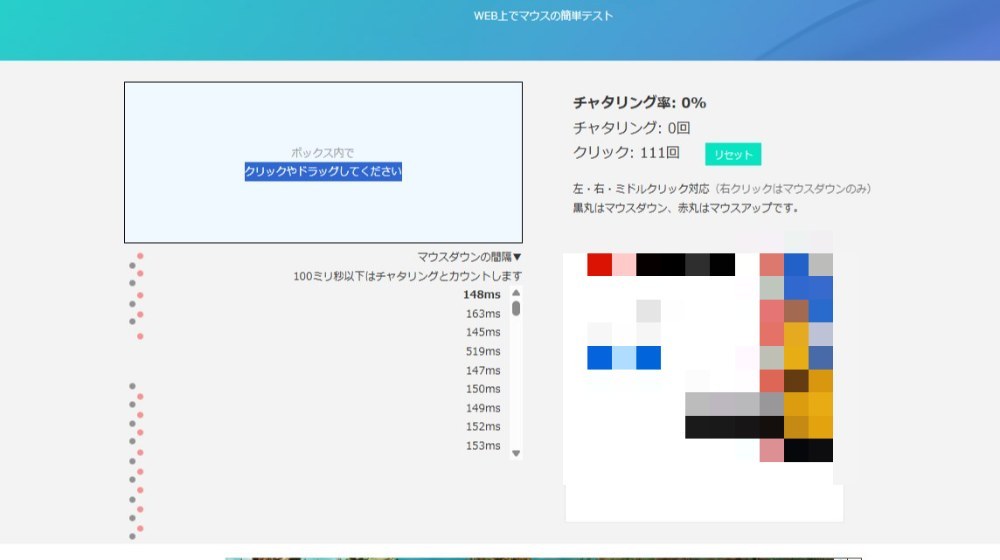The height and width of the screenshot is (560, 1000).
Task: Click the 519ms interval entry
Action: tap(483, 351)
